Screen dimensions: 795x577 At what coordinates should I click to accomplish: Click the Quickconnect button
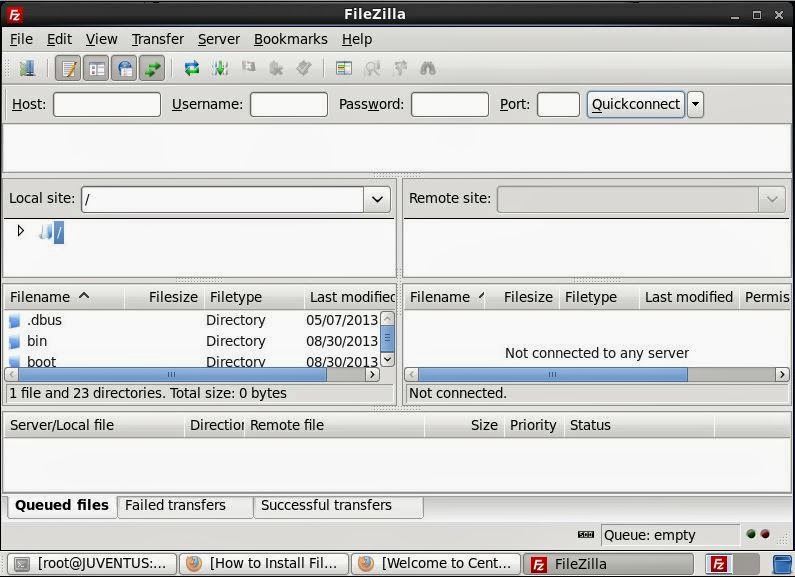[x=636, y=104]
